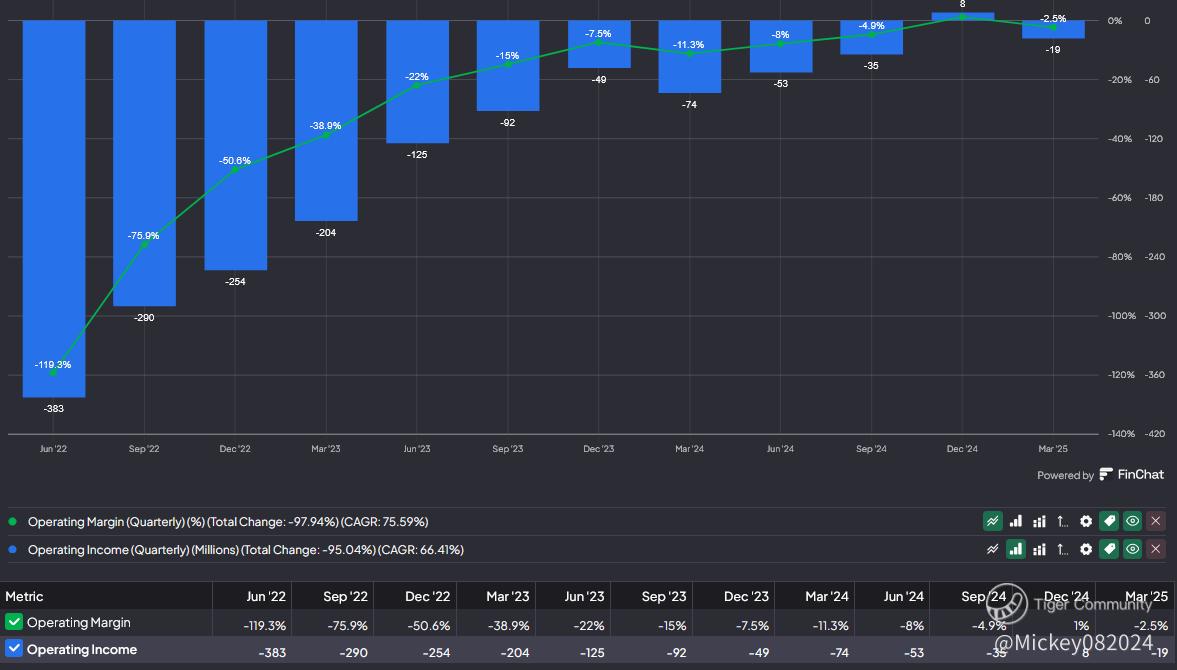Expand axis options for Operating Margin row

coord(1062,521)
